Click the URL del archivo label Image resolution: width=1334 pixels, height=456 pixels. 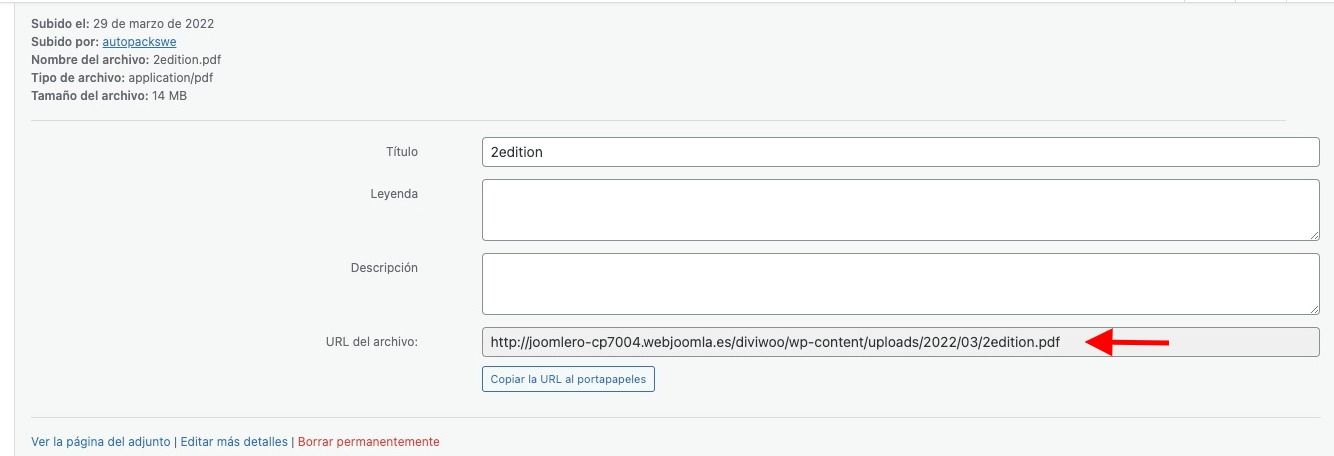click(x=365, y=342)
